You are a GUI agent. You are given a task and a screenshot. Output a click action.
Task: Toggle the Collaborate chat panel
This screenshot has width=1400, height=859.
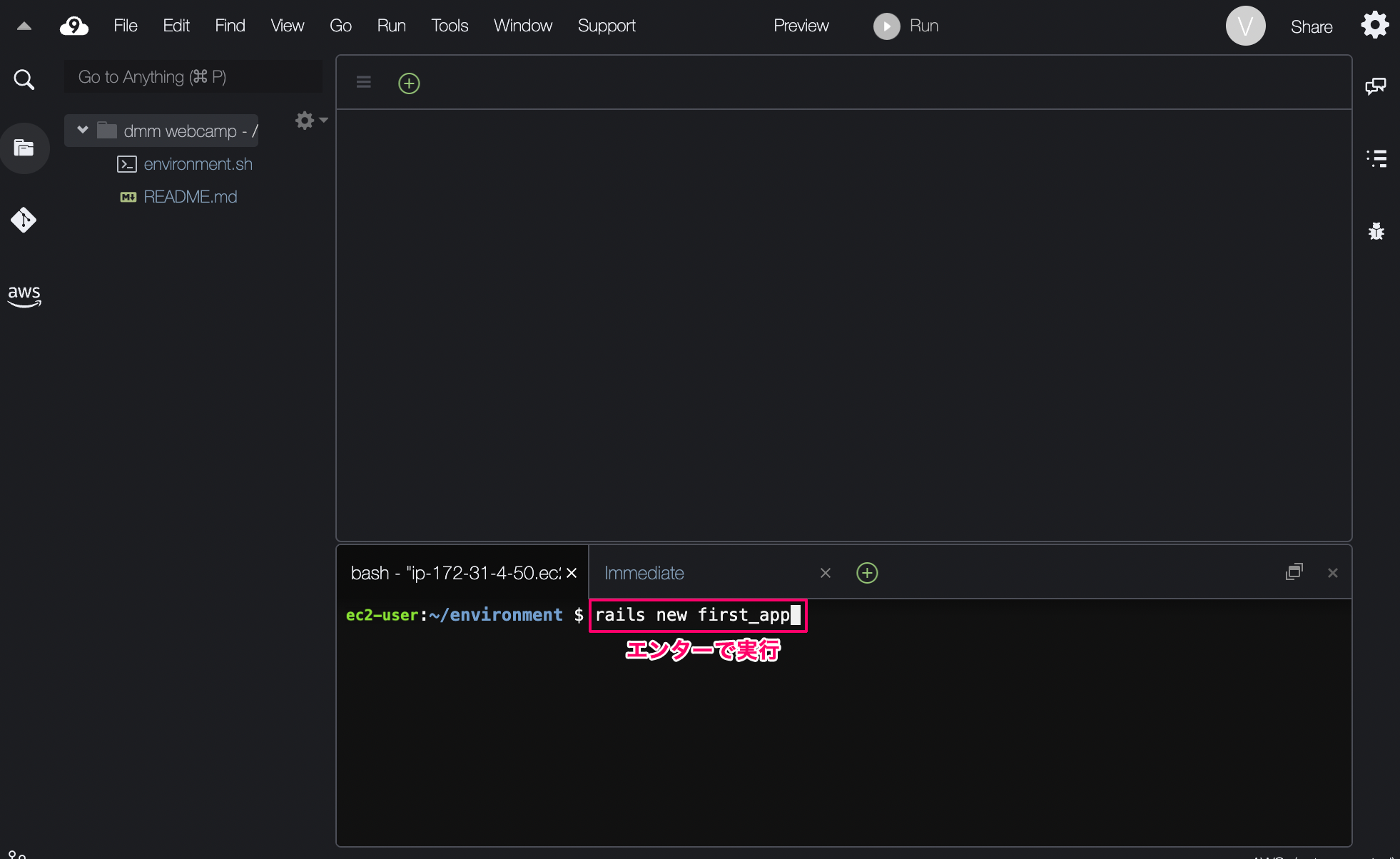pos(1377,86)
